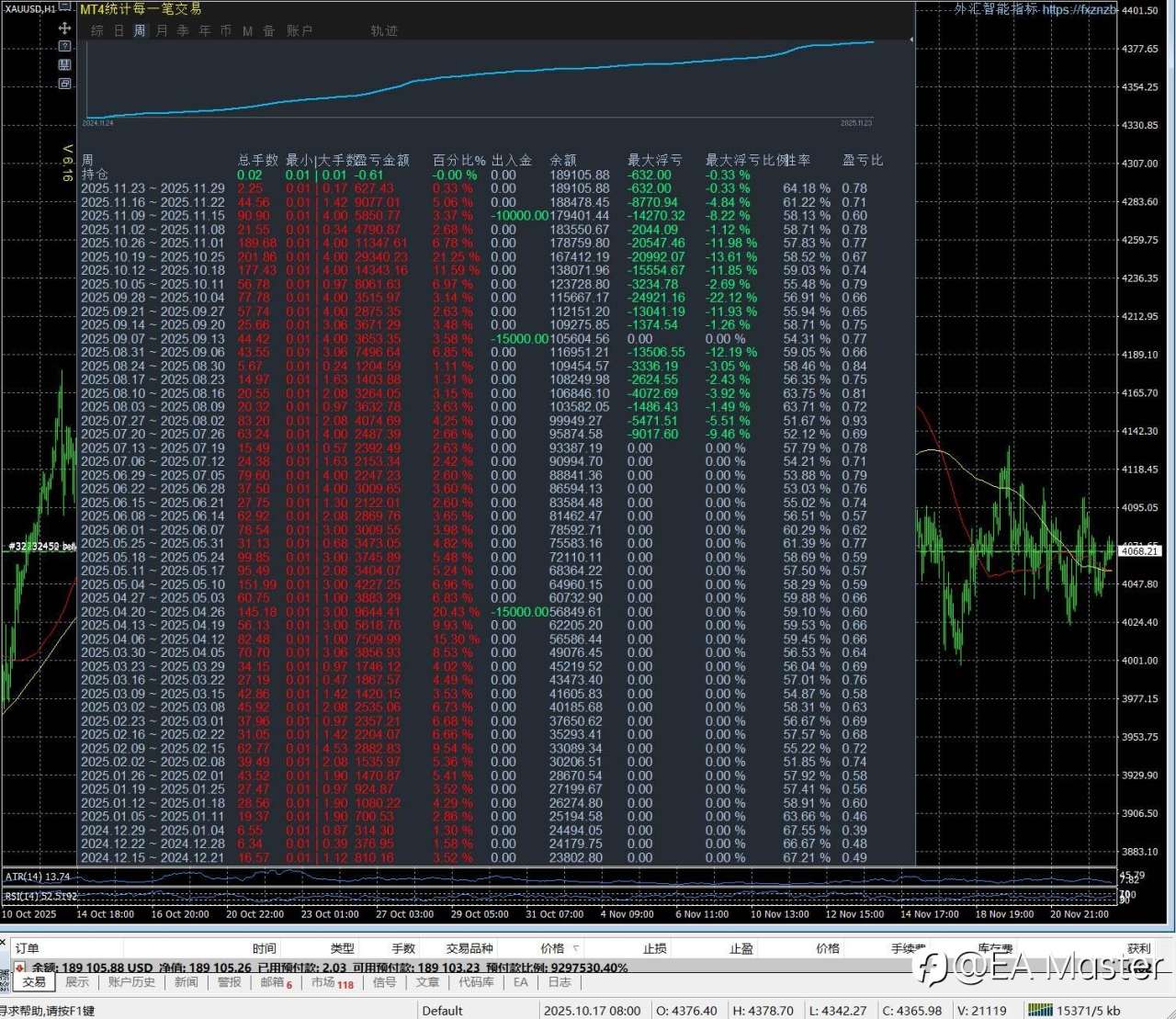The image size is (1176, 1019).
Task: Click the move/drag crosshair icon on panel
Action: (64, 28)
